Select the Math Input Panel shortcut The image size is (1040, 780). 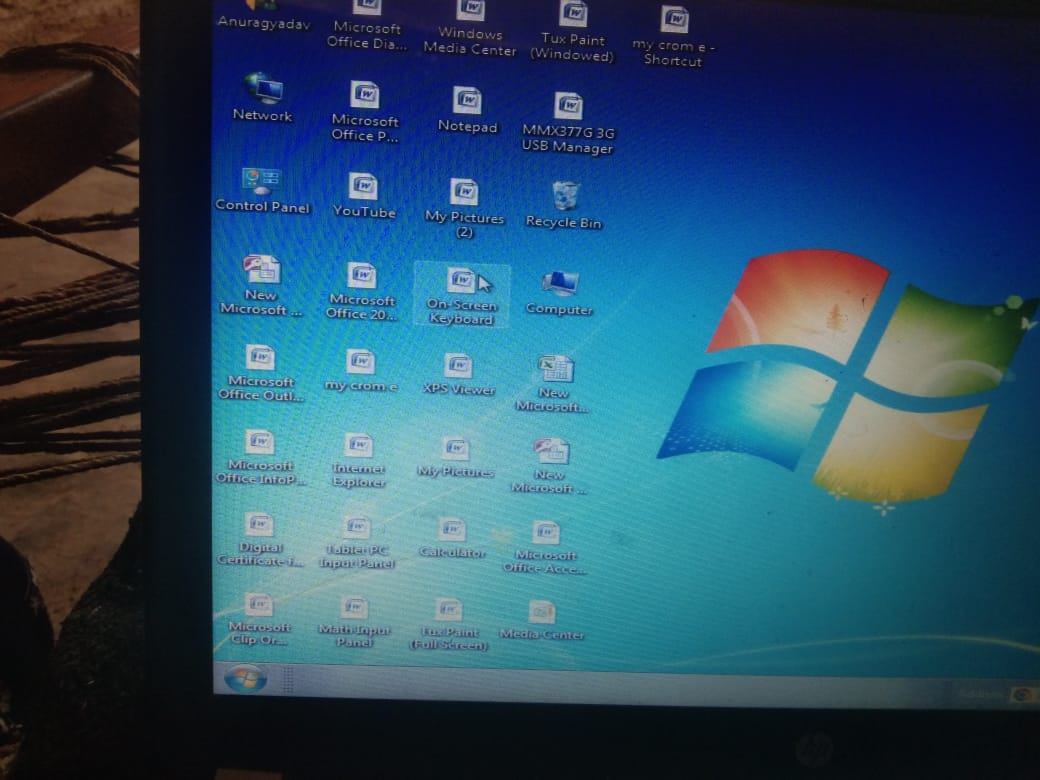355,622
